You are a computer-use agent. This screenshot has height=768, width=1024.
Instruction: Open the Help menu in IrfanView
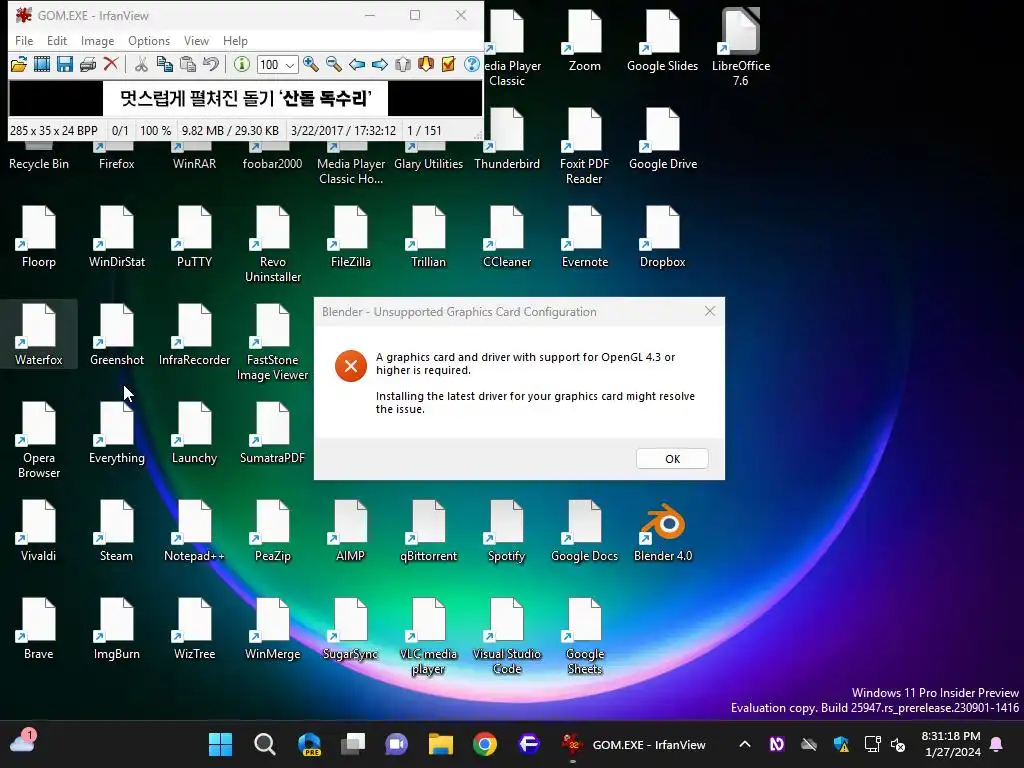click(235, 40)
